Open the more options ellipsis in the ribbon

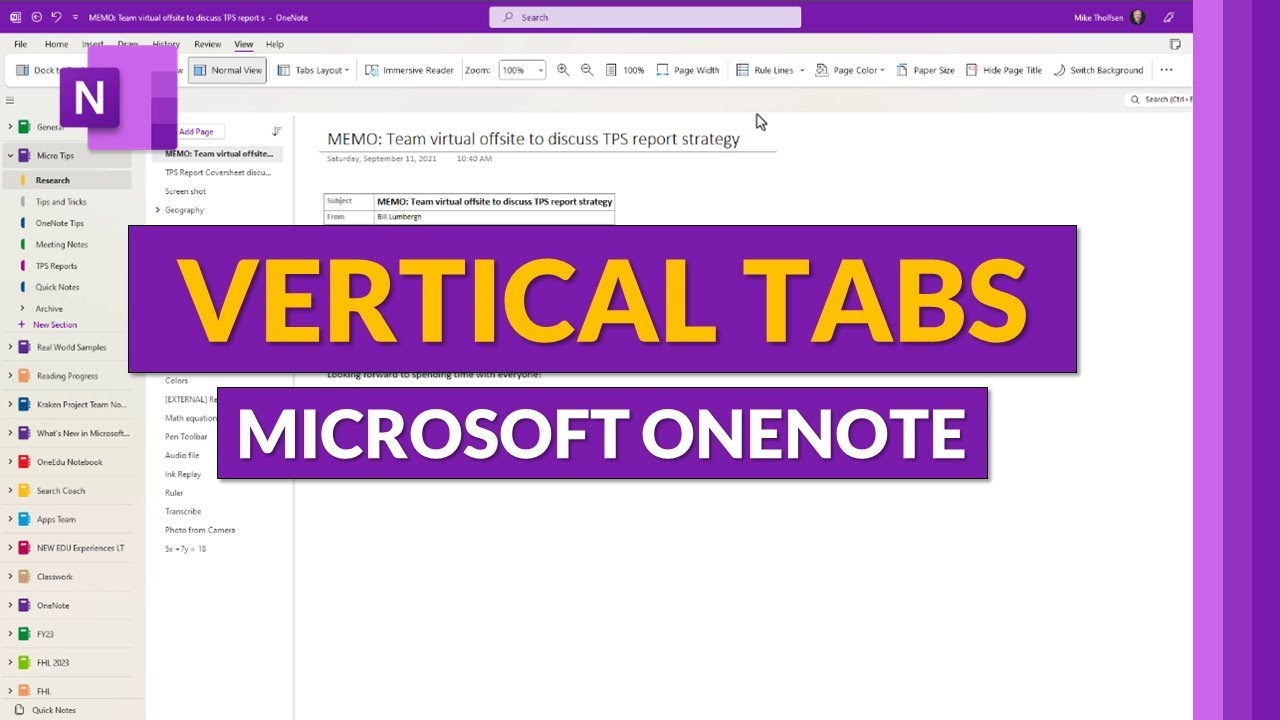(x=1166, y=70)
